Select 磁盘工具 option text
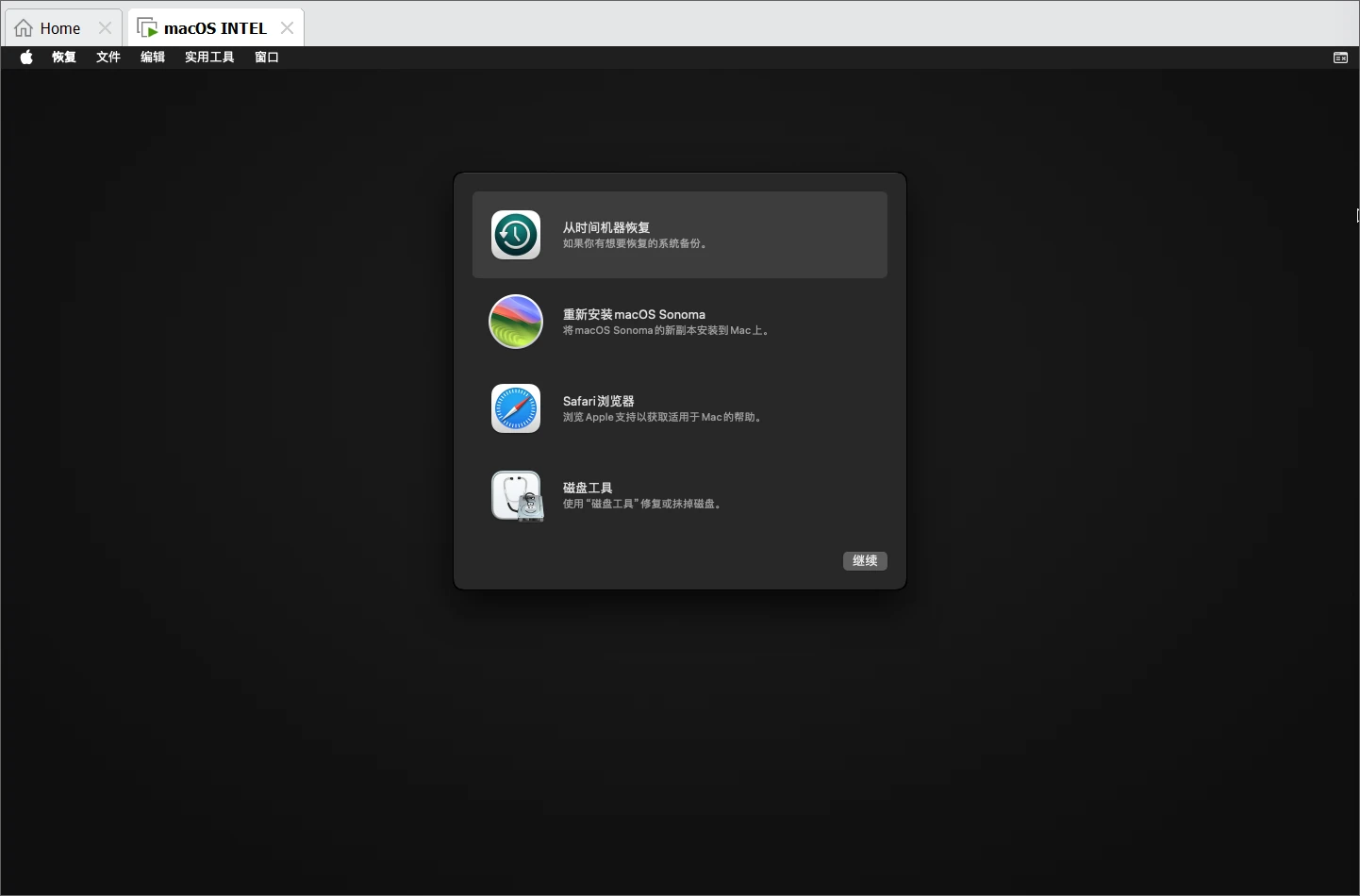The width and height of the screenshot is (1360, 896). 588,488
